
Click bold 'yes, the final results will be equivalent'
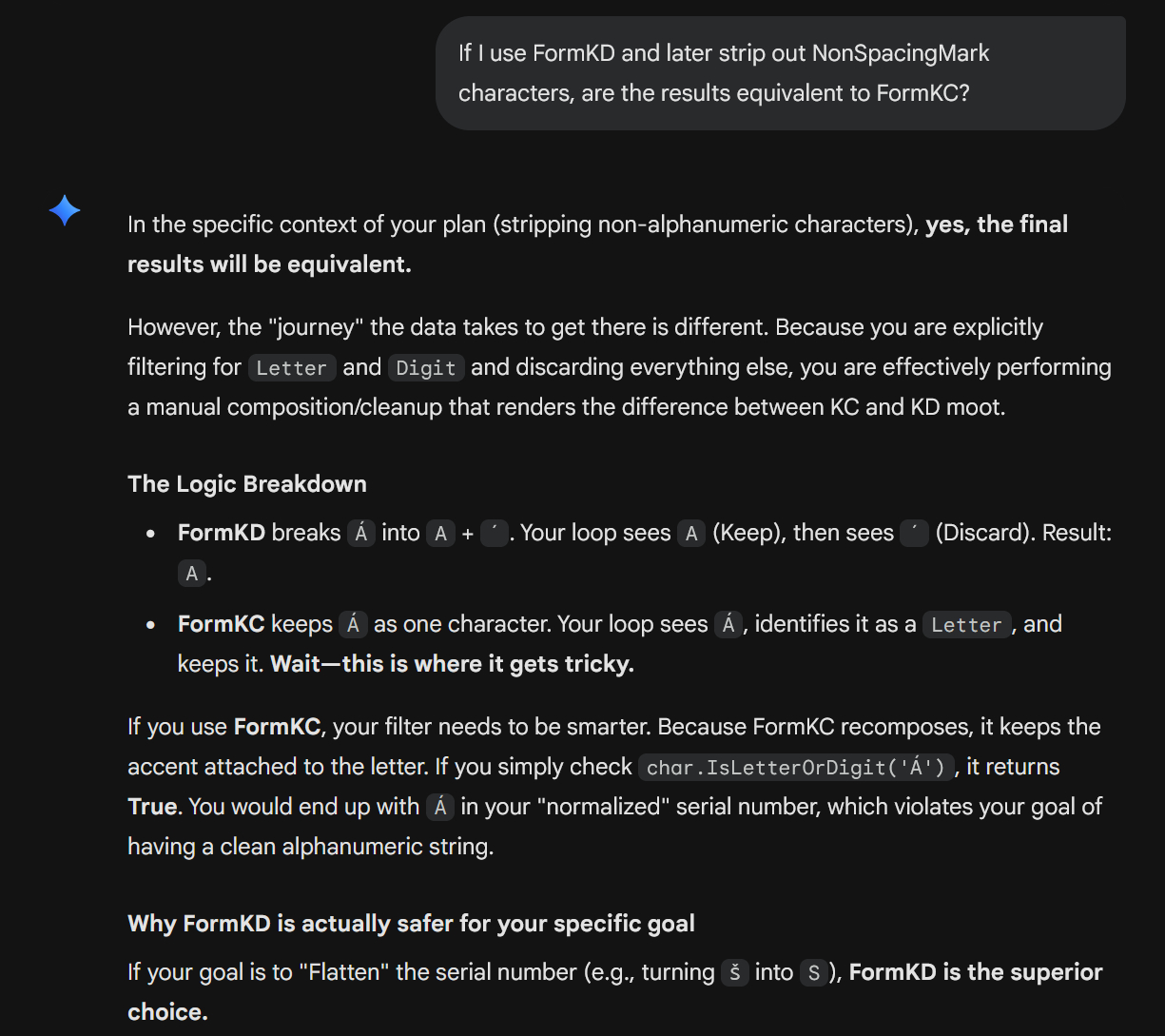point(997,225)
